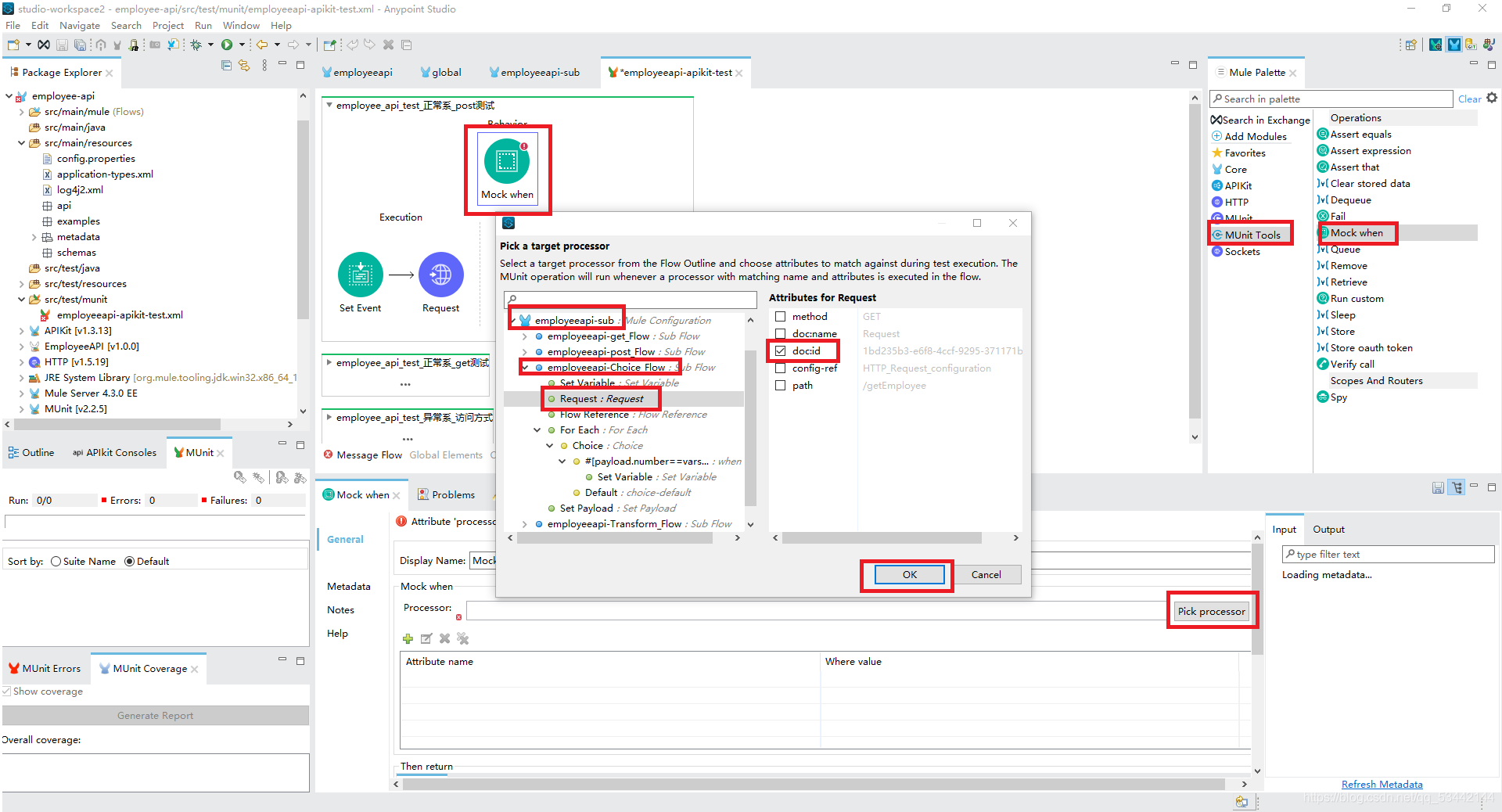Expand employeeapi-Transform_Flow in the dialog tree

coord(525,524)
